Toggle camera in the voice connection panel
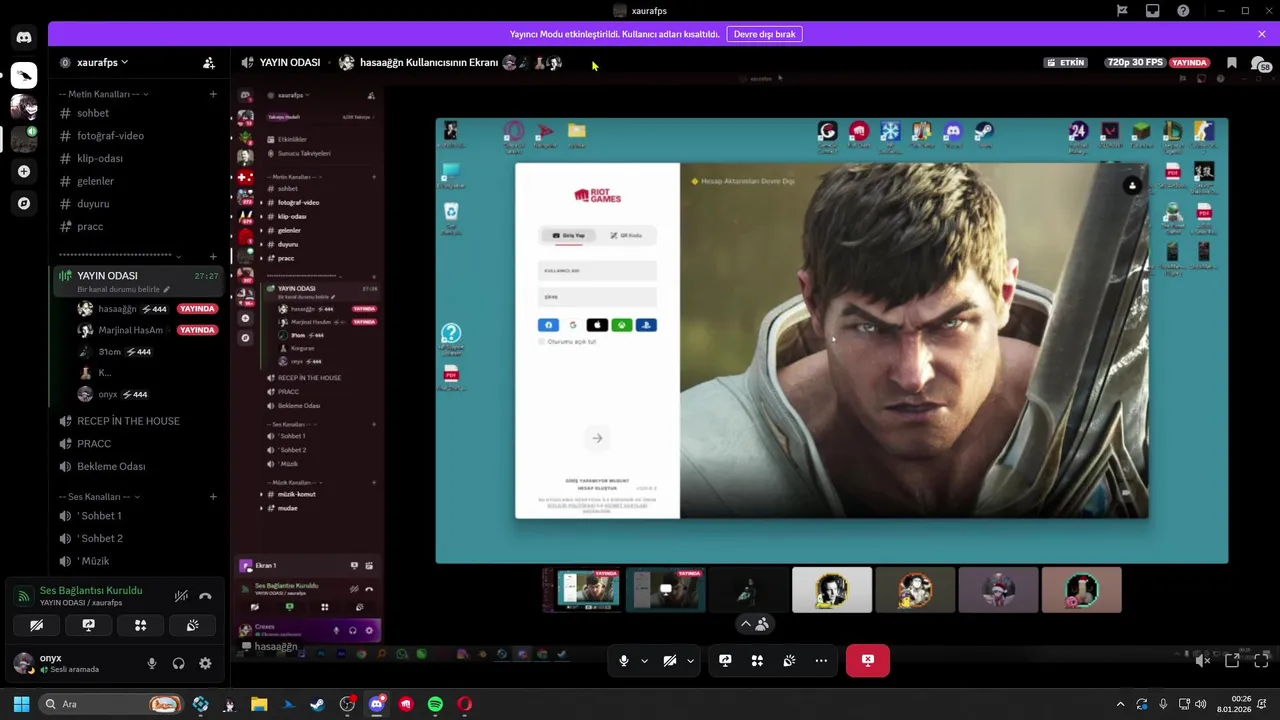The image size is (1280, 720). tap(36, 625)
